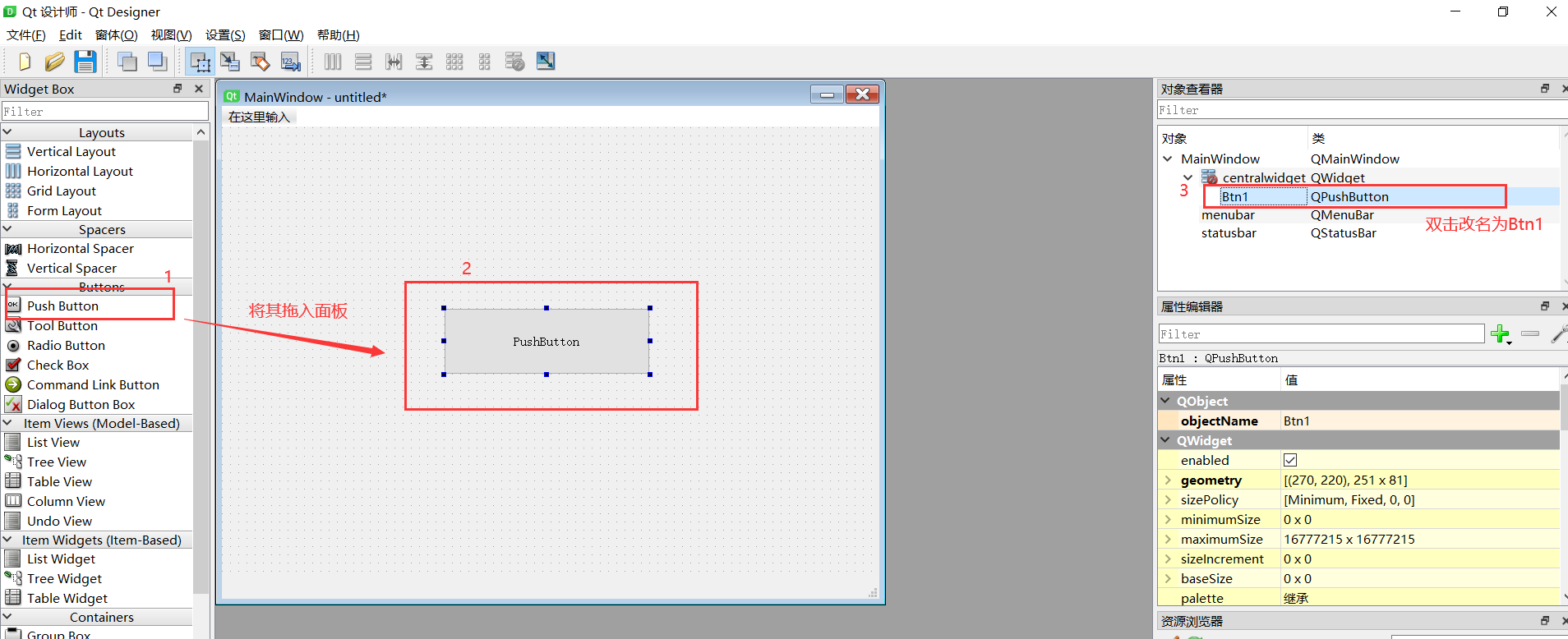This screenshot has height=639, width=1568.
Task: Select menubar in object inspector
Action: pos(1228,215)
